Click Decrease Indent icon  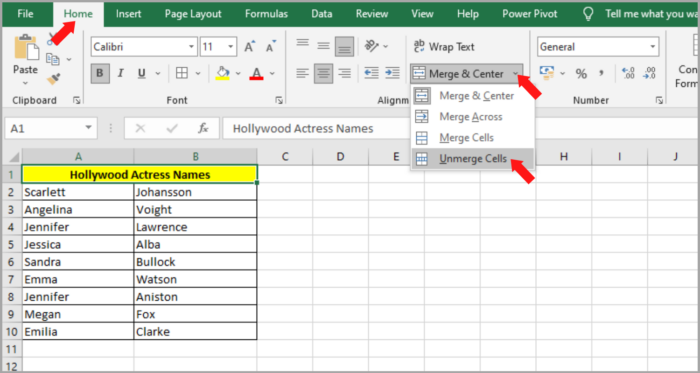(x=371, y=73)
